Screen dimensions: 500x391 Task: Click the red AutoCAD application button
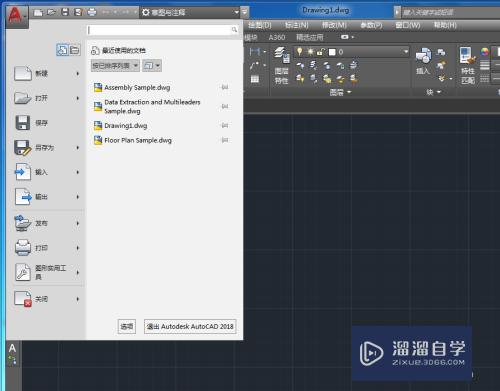17,16
